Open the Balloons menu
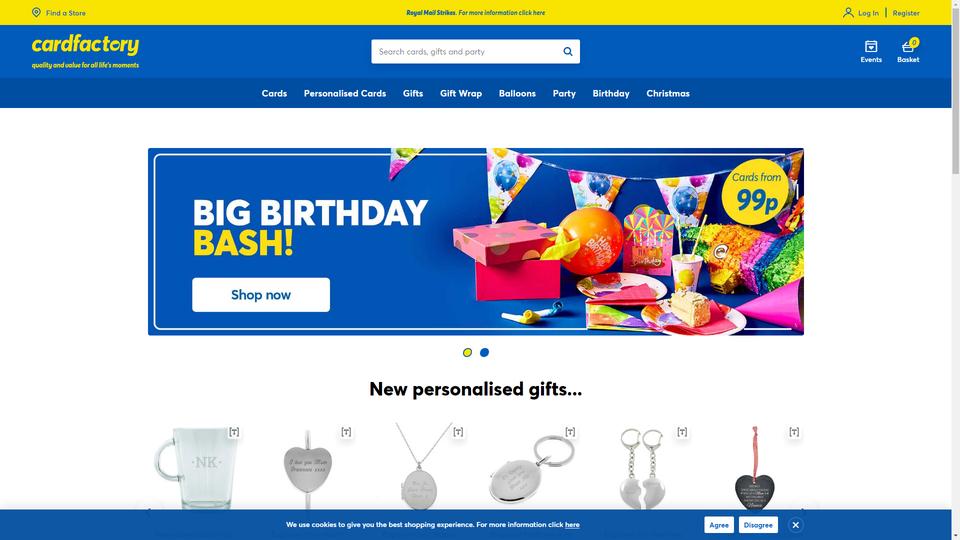The height and width of the screenshot is (540, 960). pyautogui.click(x=517, y=93)
